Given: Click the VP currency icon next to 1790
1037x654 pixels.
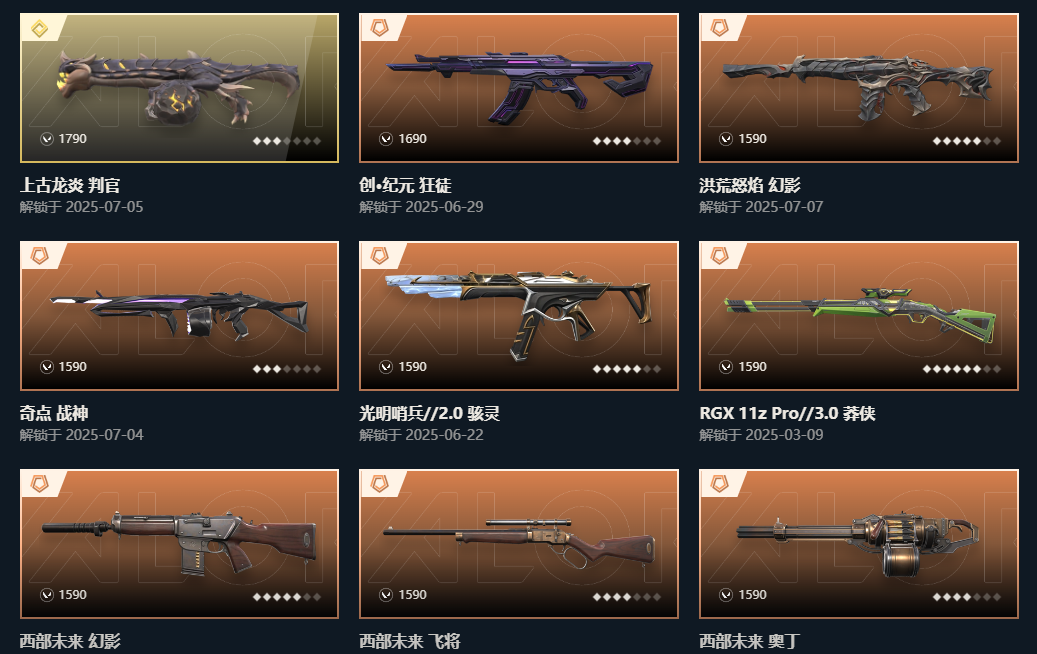Looking at the screenshot, I should 46,139.
